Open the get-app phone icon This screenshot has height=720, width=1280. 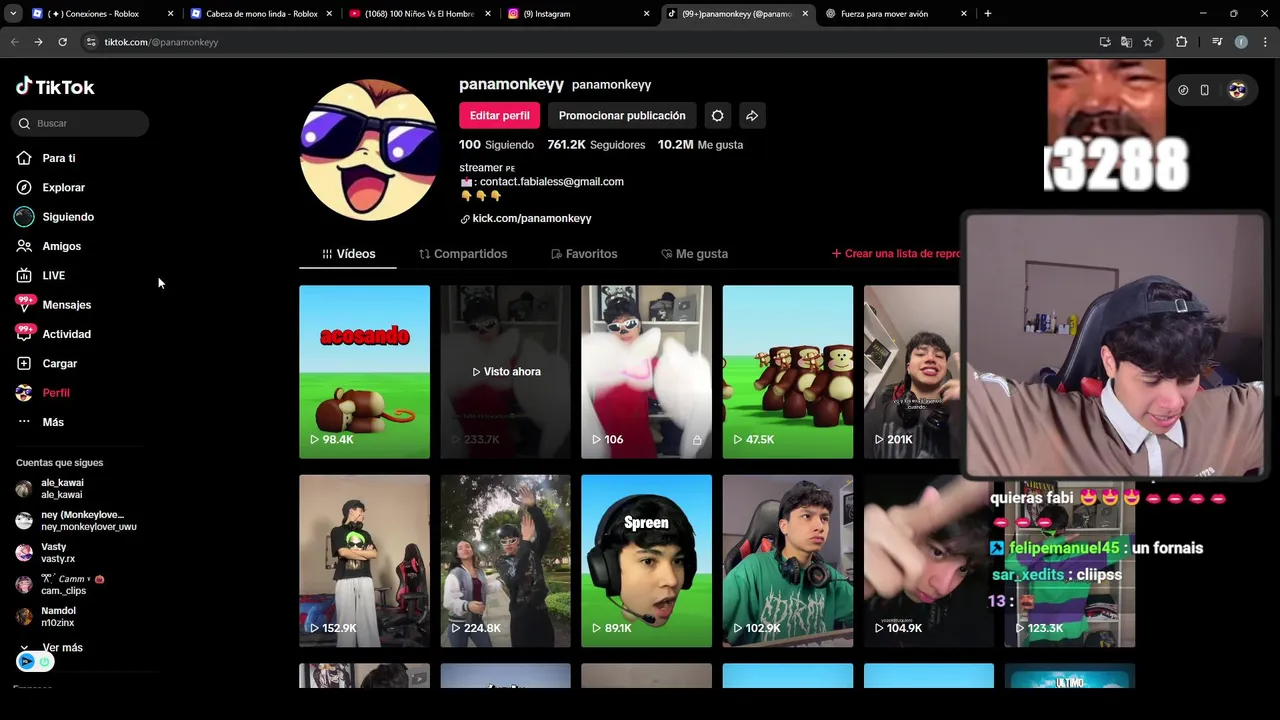(x=1205, y=90)
